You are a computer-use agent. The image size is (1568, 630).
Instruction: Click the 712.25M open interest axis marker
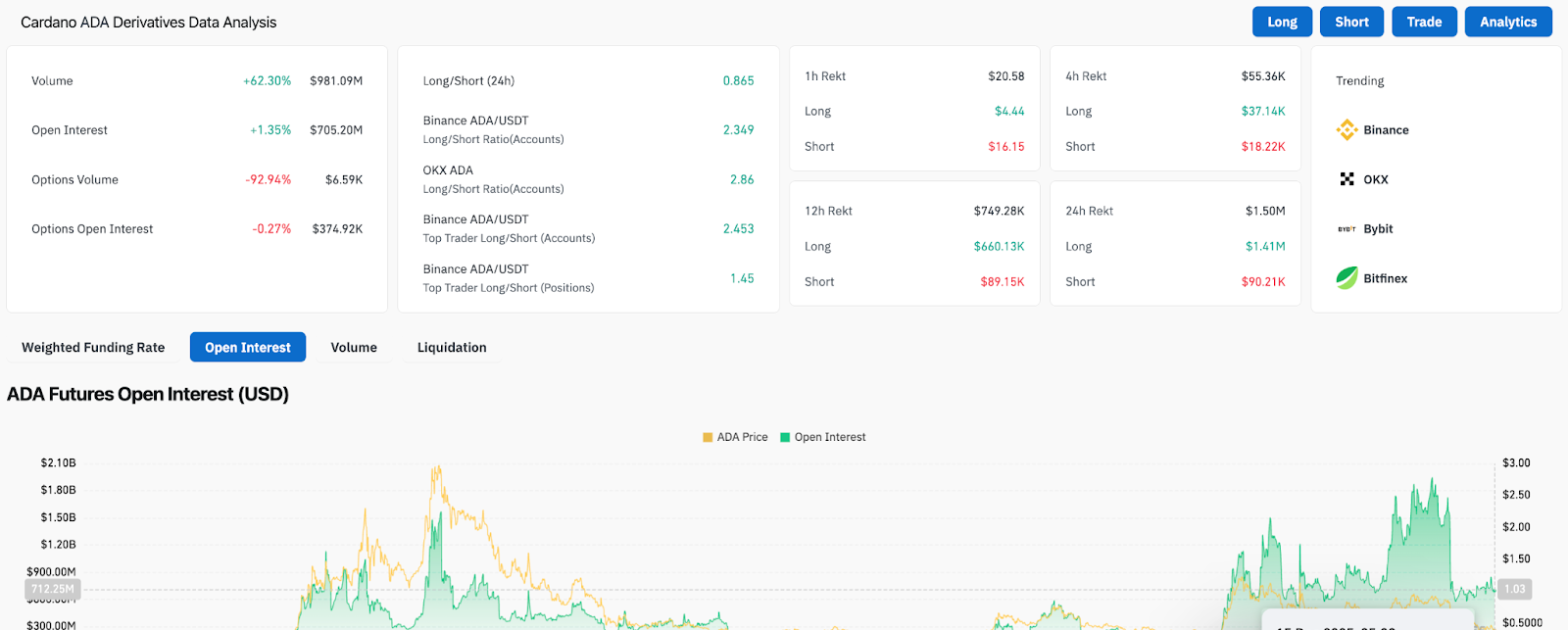[53, 590]
